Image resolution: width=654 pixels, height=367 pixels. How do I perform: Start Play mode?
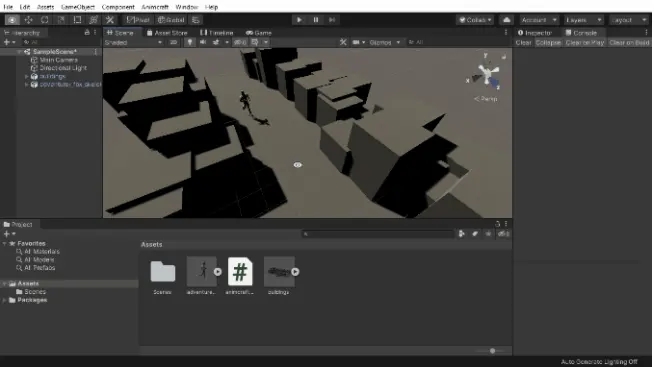(x=299, y=20)
